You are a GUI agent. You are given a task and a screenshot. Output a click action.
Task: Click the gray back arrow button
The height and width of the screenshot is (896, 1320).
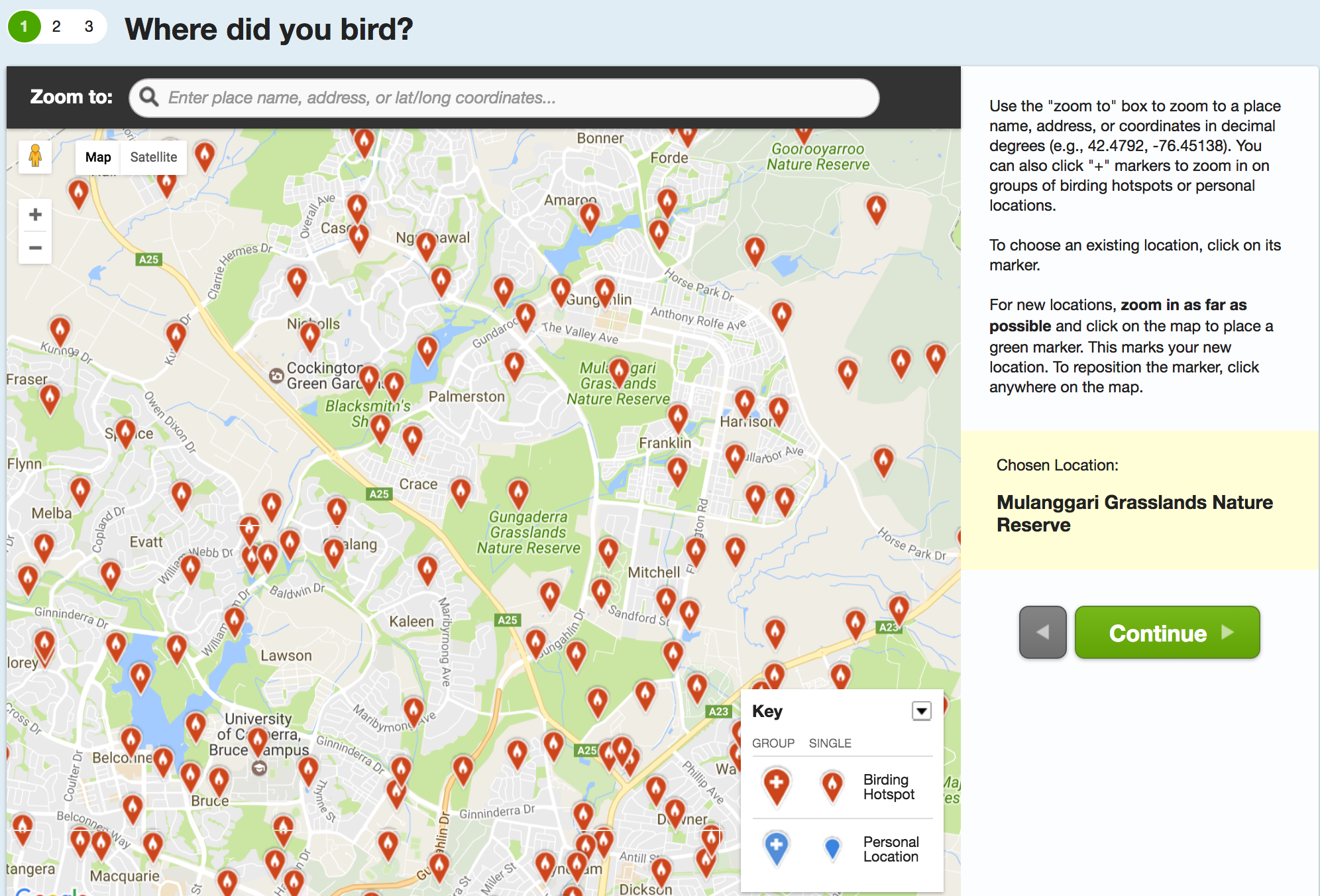click(x=1042, y=632)
